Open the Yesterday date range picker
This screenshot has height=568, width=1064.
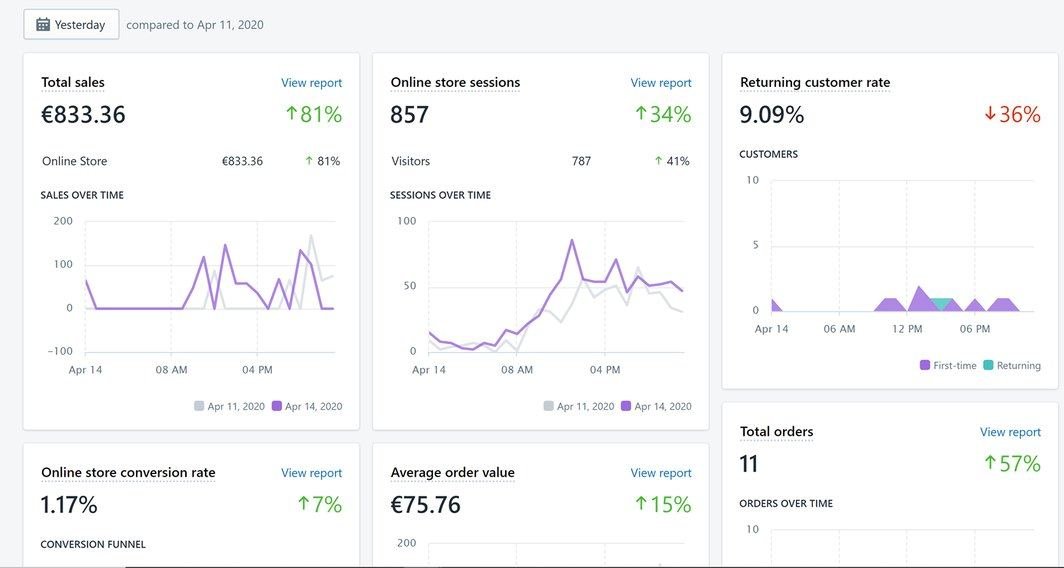point(71,24)
